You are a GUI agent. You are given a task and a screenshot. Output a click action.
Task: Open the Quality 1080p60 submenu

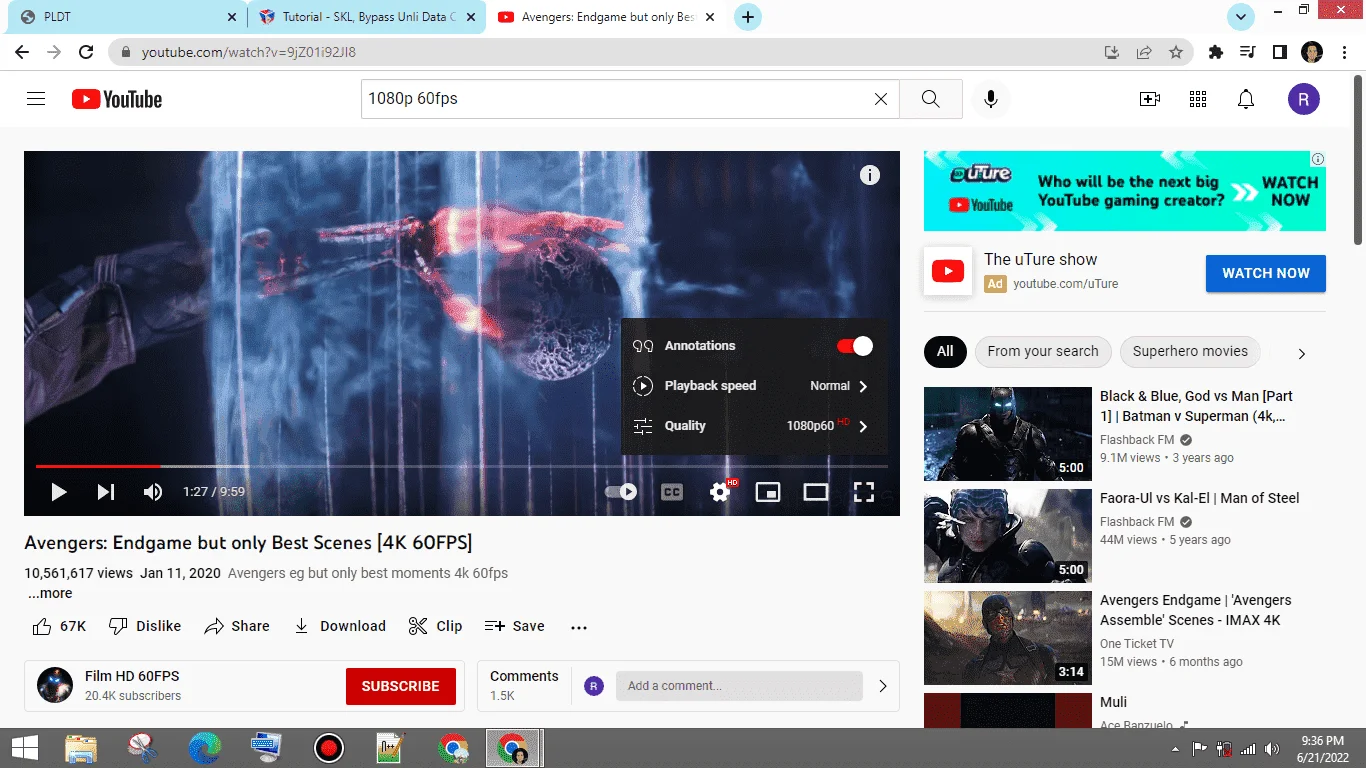pyautogui.click(x=753, y=426)
